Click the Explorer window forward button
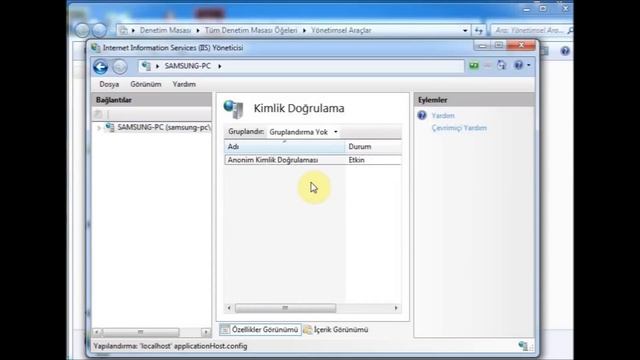This screenshot has height=360, width=640. (x=99, y=30)
